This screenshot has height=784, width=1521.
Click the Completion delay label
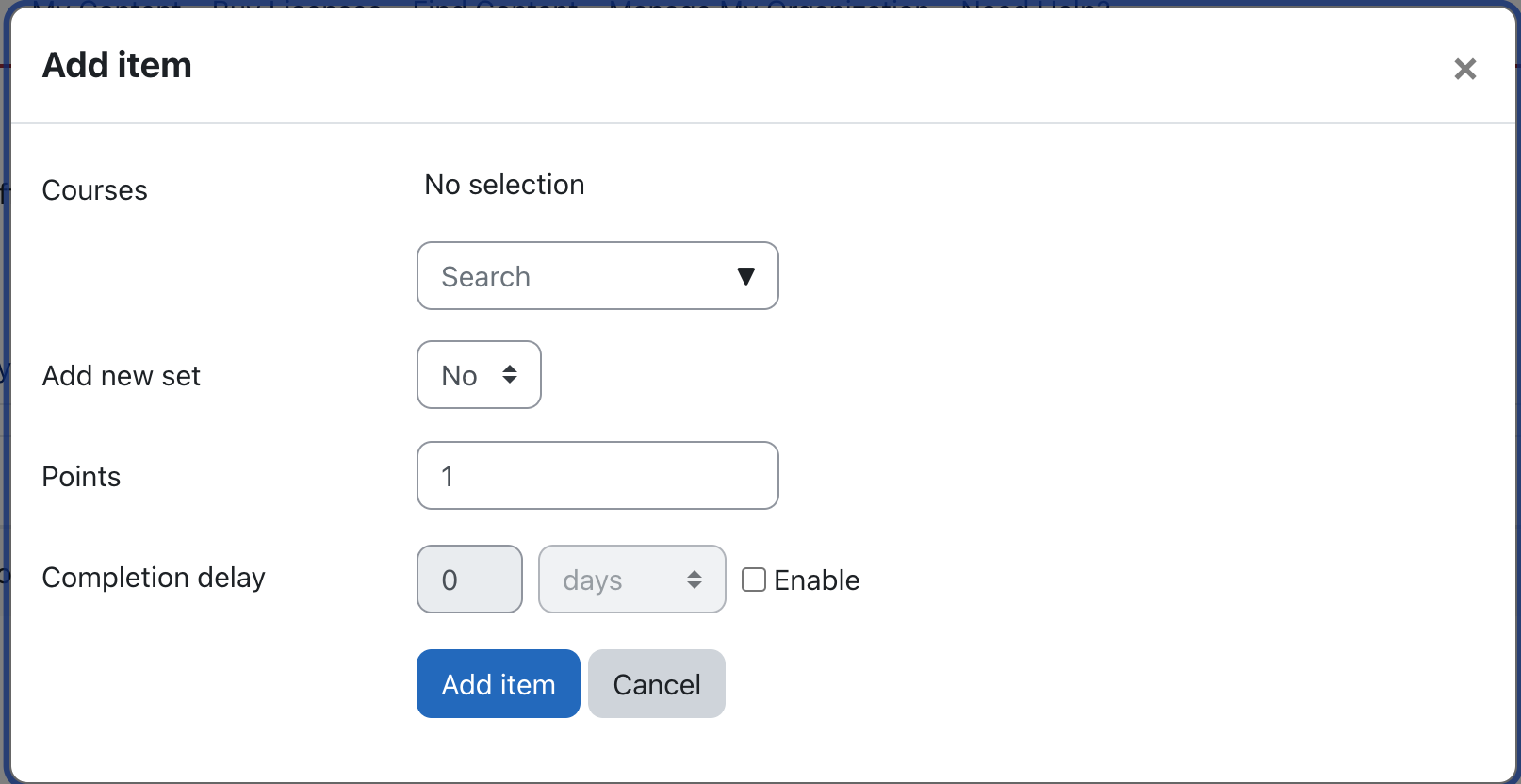tap(154, 578)
